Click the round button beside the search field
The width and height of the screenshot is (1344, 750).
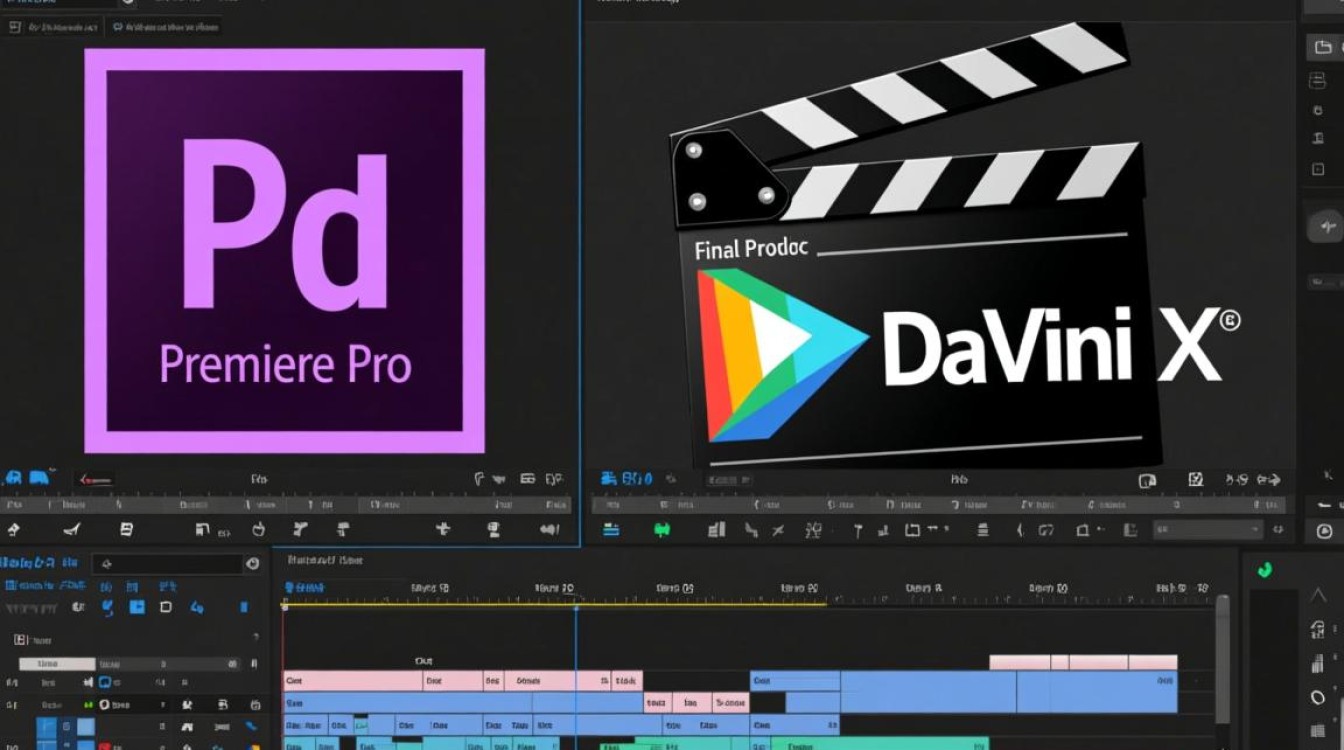[252, 565]
